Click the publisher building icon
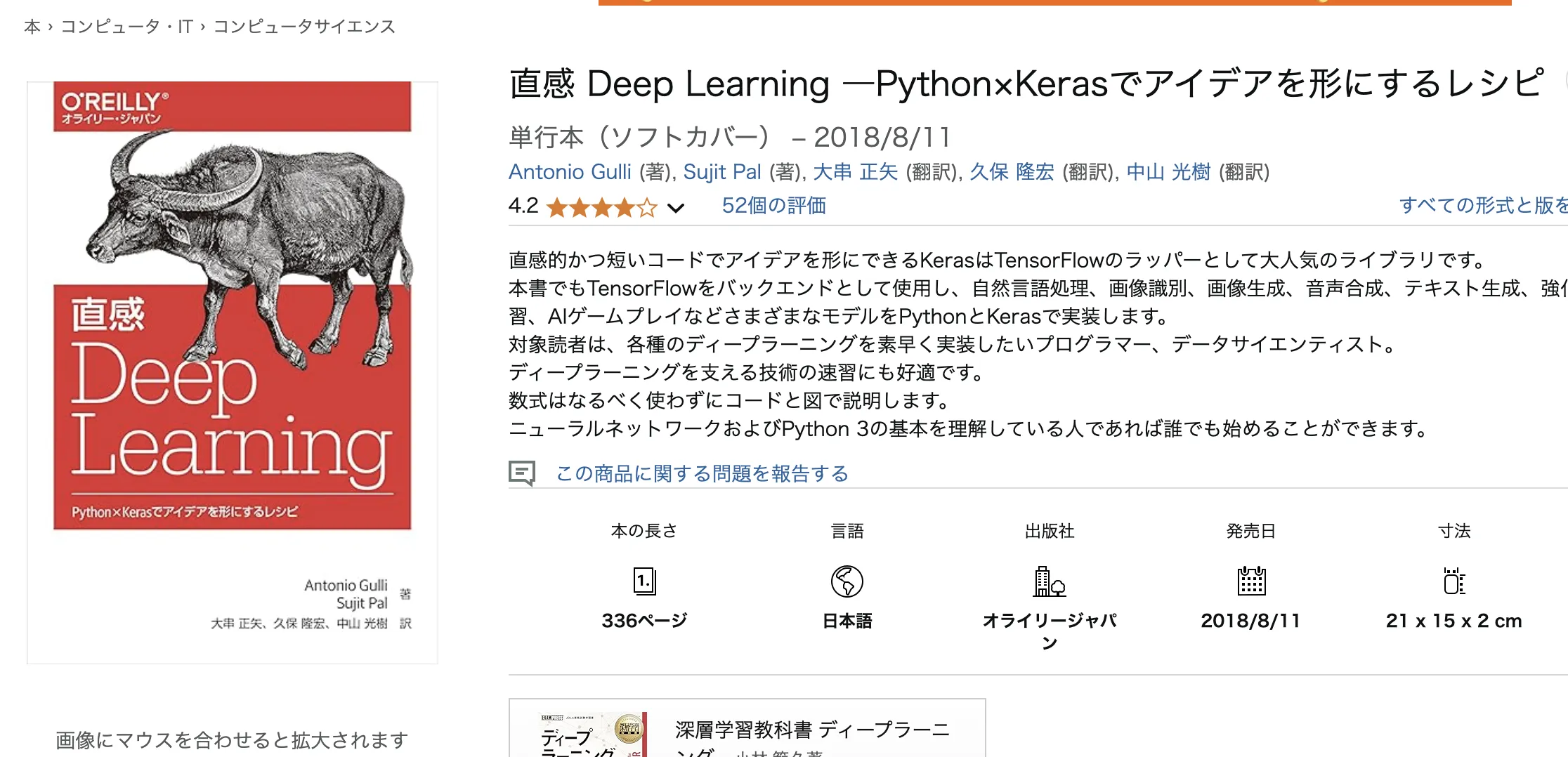This screenshot has width=1568, height=757. click(x=1049, y=581)
